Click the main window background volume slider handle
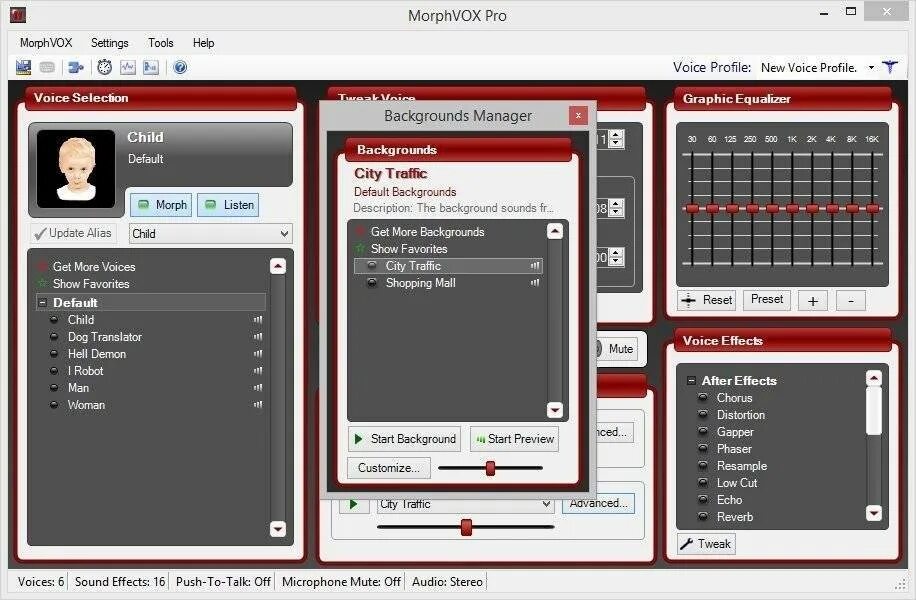This screenshot has width=916, height=600. point(466,527)
